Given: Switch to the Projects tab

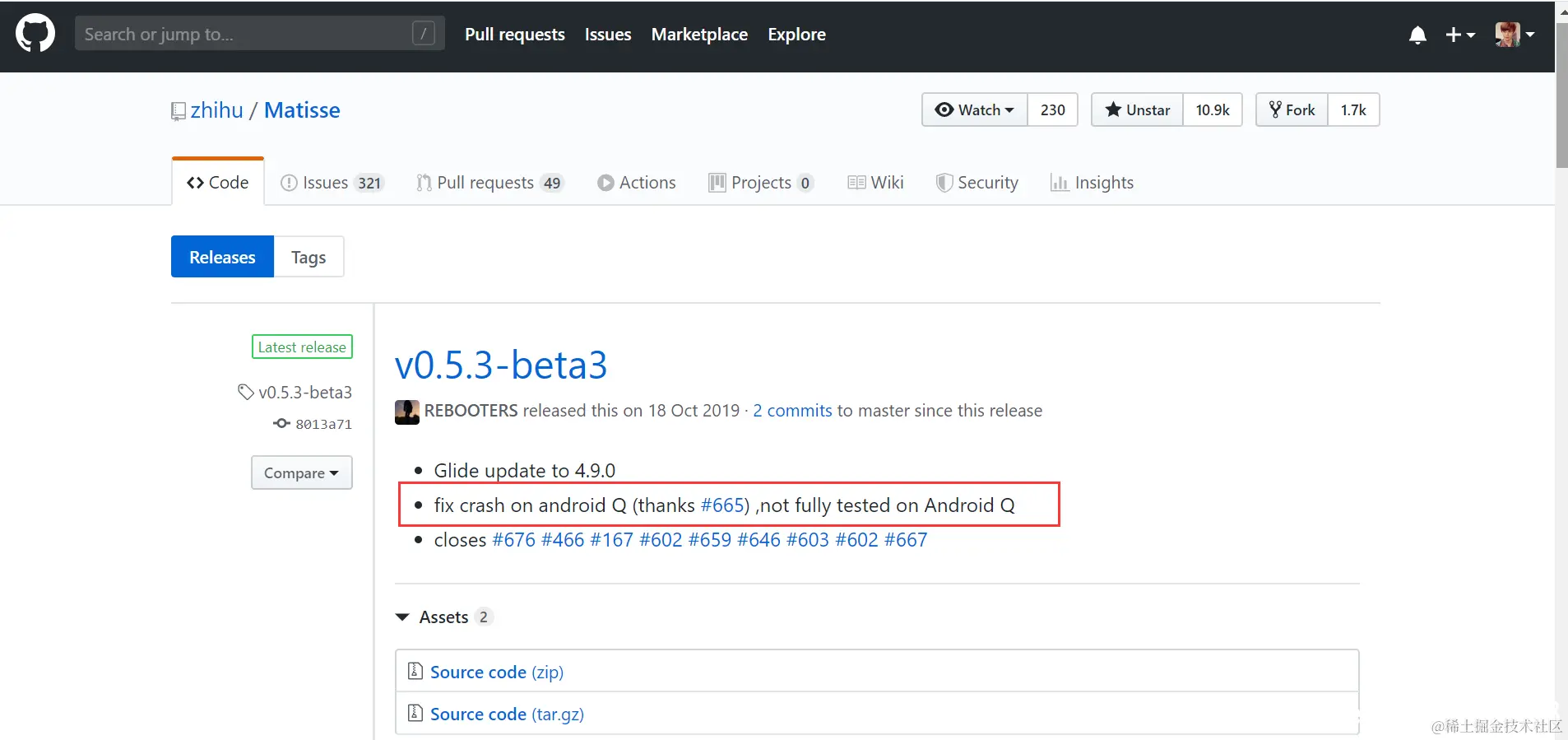Looking at the screenshot, I should point(761,183).
